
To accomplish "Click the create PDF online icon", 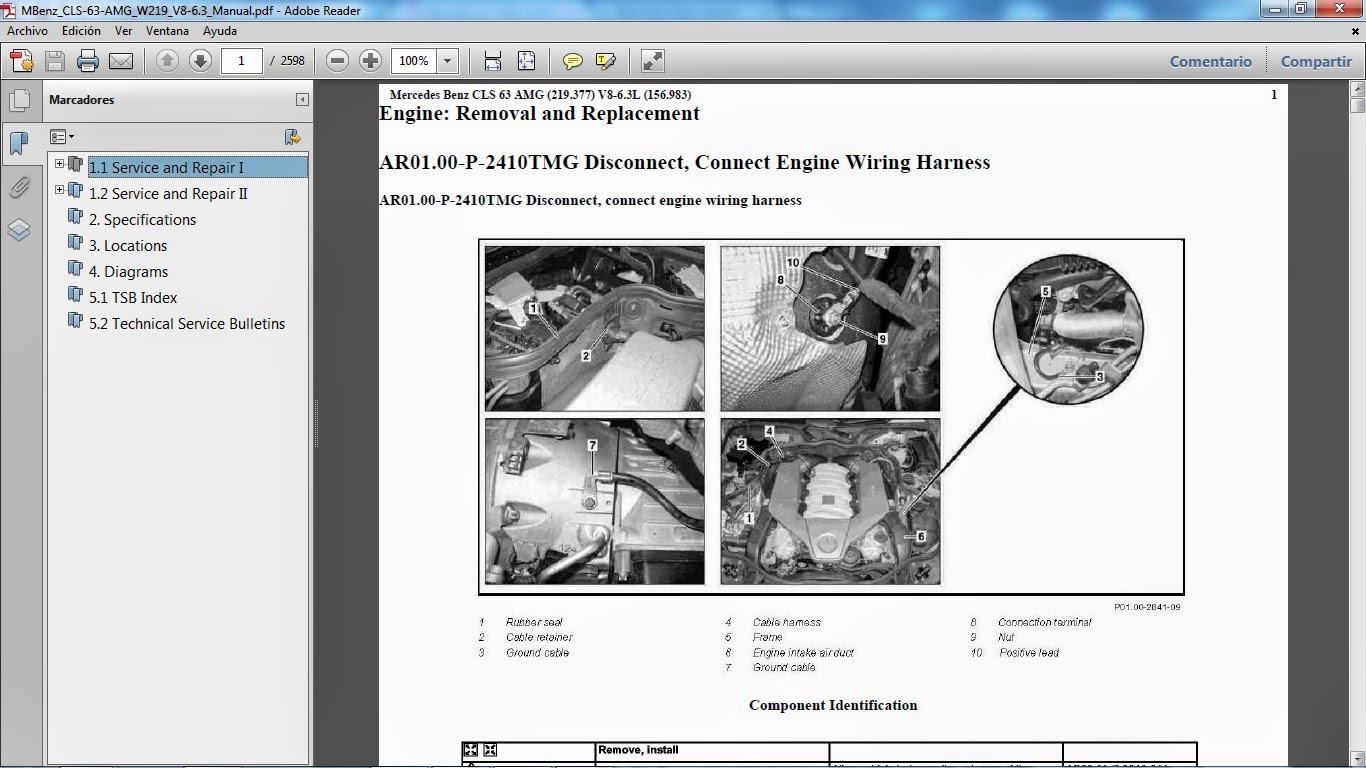I will pos(21,61).
